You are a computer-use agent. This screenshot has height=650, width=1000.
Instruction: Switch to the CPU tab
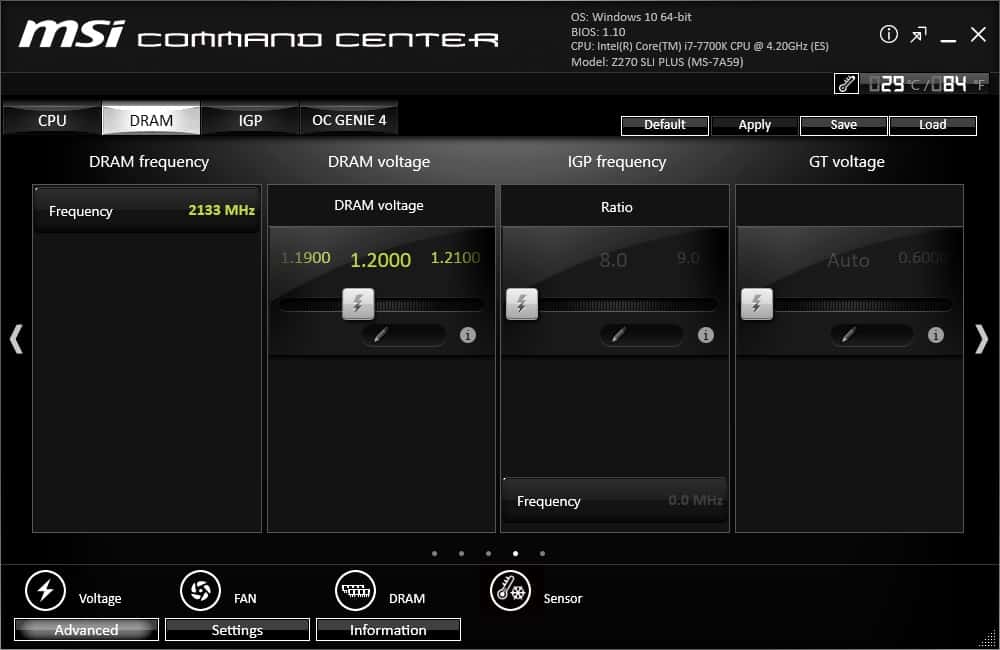pyautogui.click(x=52, y=120)
